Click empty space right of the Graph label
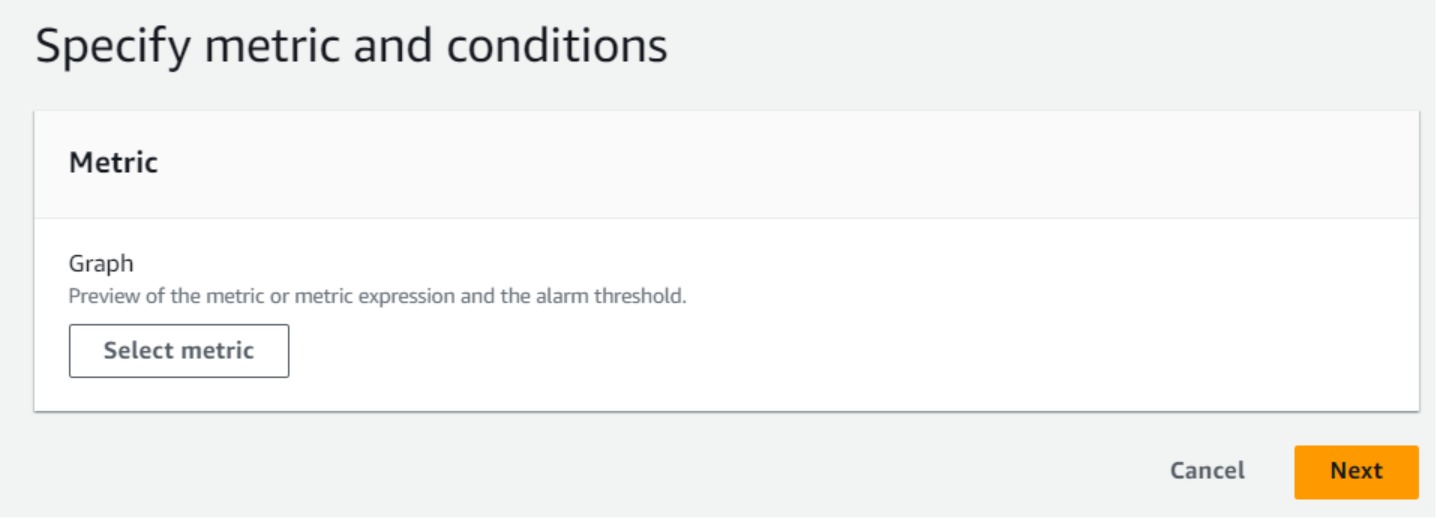This screenshot has height=519, width=1437. pos(700,264)
